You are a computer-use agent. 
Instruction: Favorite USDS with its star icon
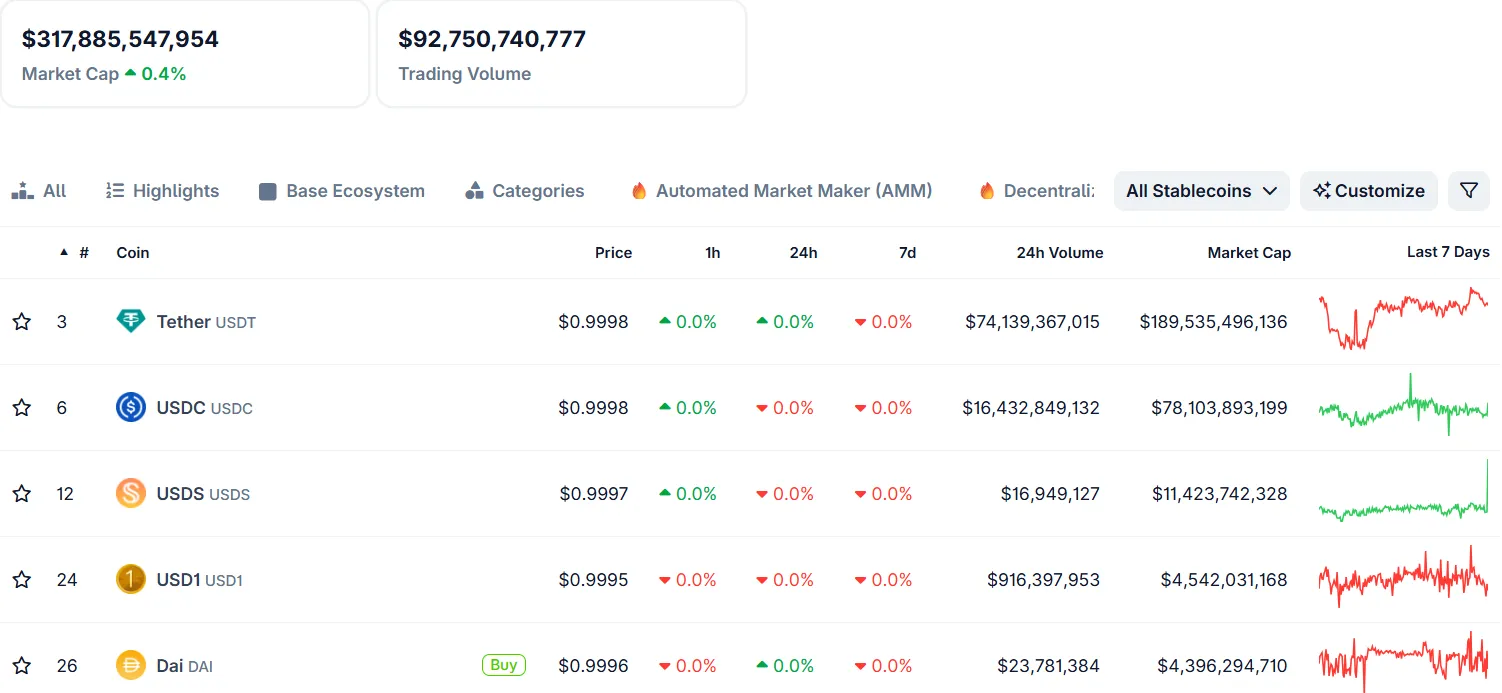point(21,494)
